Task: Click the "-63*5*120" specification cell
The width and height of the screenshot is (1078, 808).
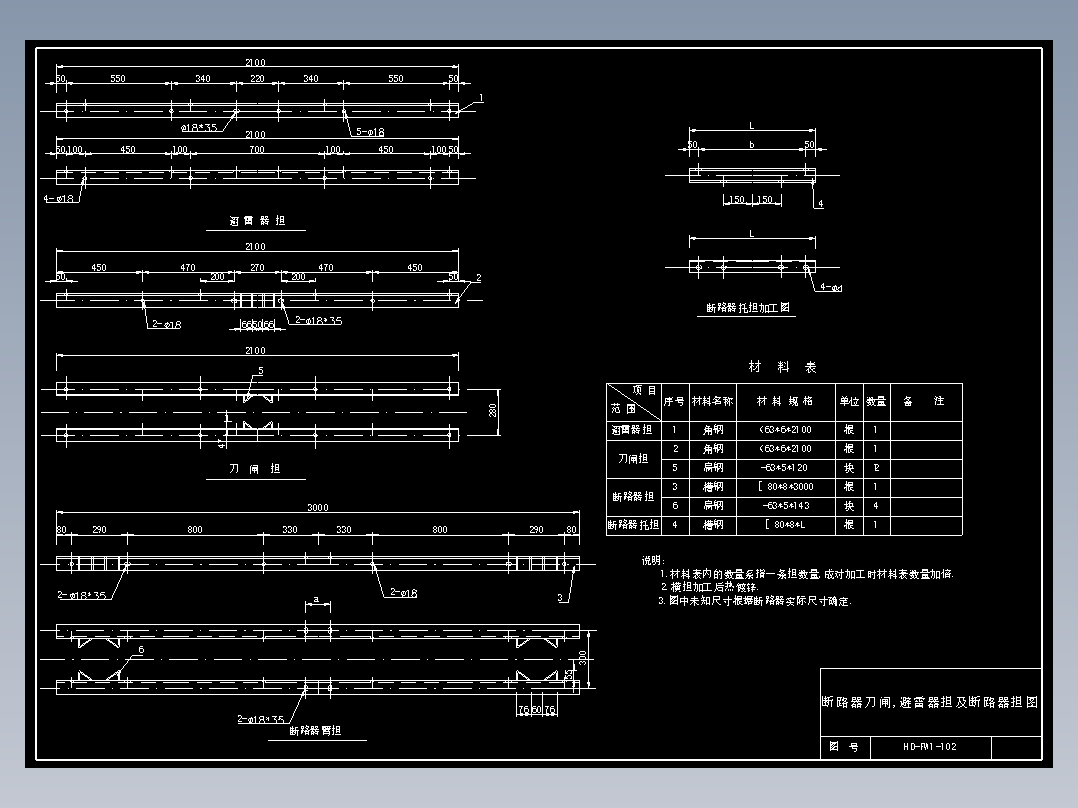Action: pos(784,468)
